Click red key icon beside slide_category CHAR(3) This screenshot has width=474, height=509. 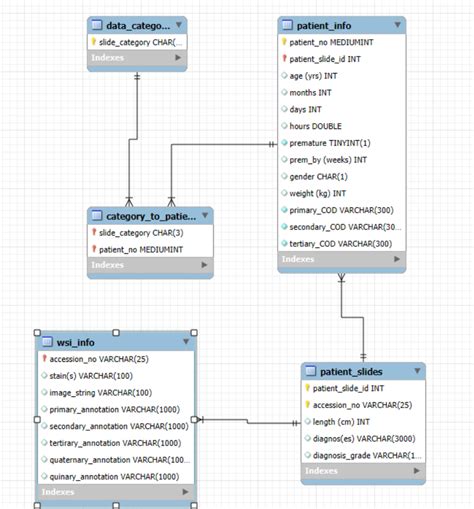point(94,232)
